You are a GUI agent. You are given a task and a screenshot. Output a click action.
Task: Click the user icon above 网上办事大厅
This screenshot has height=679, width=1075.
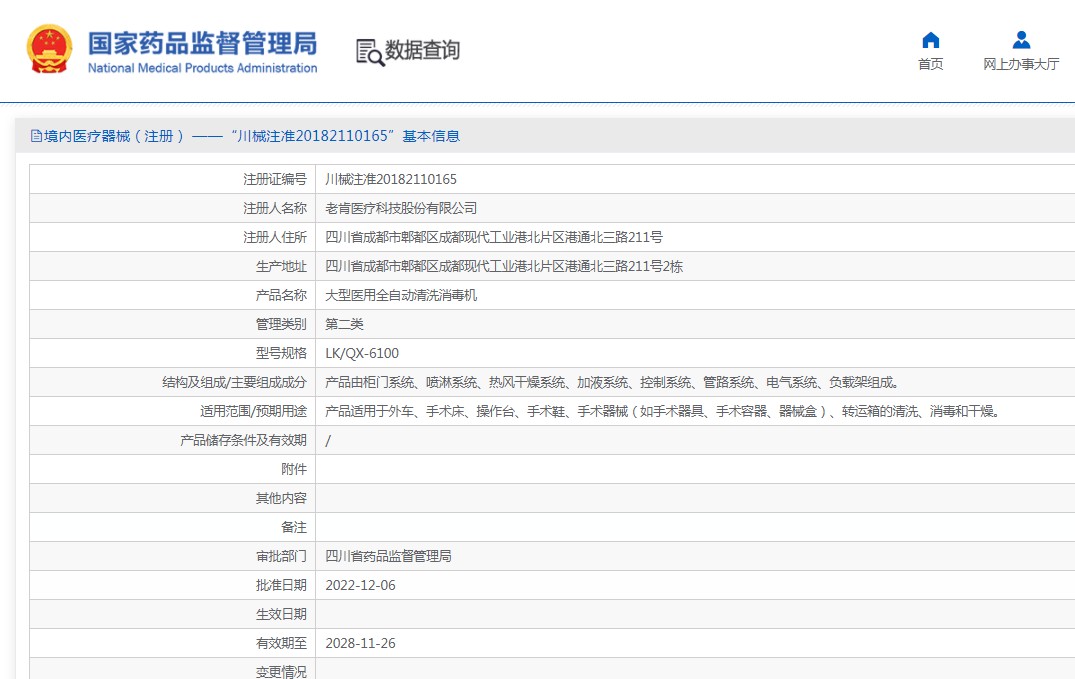point(1020,40)
